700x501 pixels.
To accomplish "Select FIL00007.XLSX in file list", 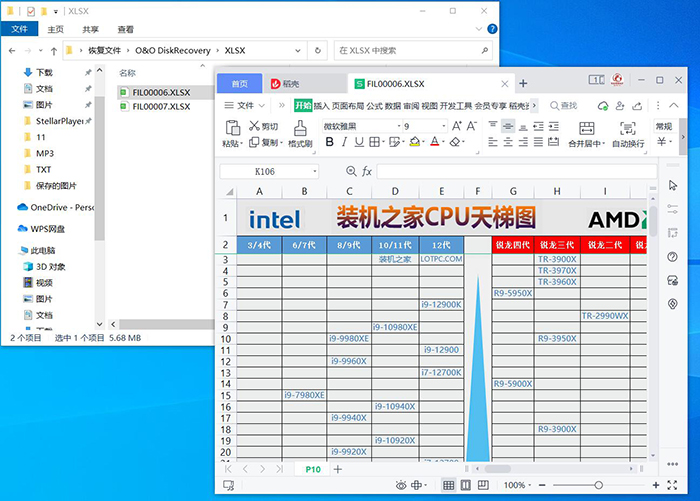I will 160,107.
